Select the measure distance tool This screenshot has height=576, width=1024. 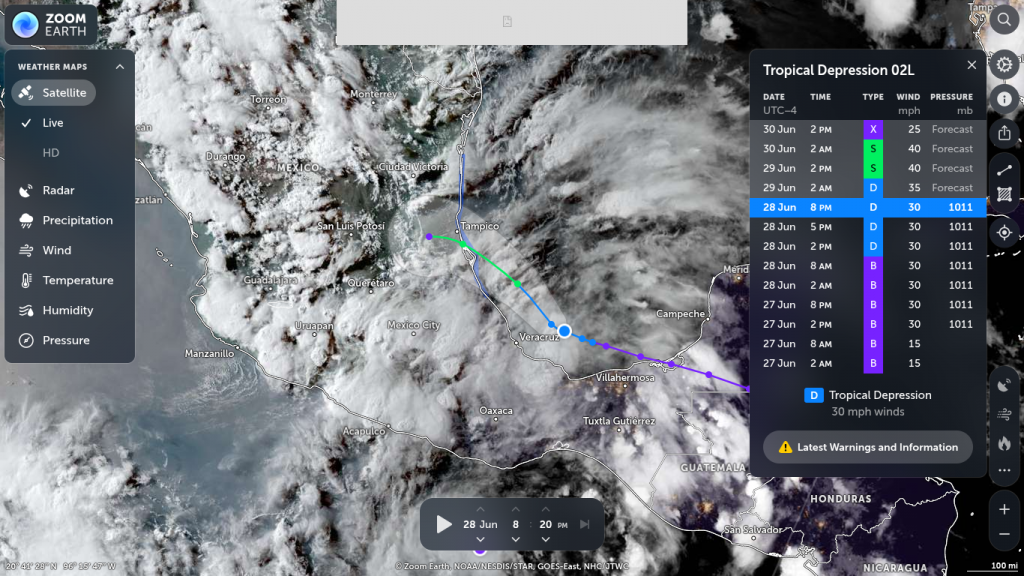pyautogui.click(x=1004, y=170)
